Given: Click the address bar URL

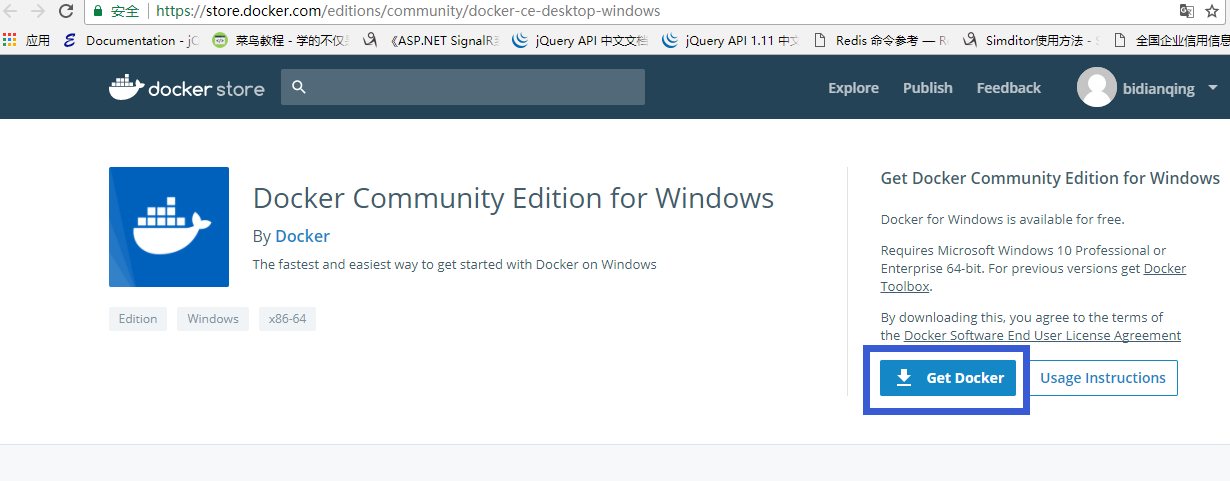Looking at the screenshot, I should coord(408,12).
